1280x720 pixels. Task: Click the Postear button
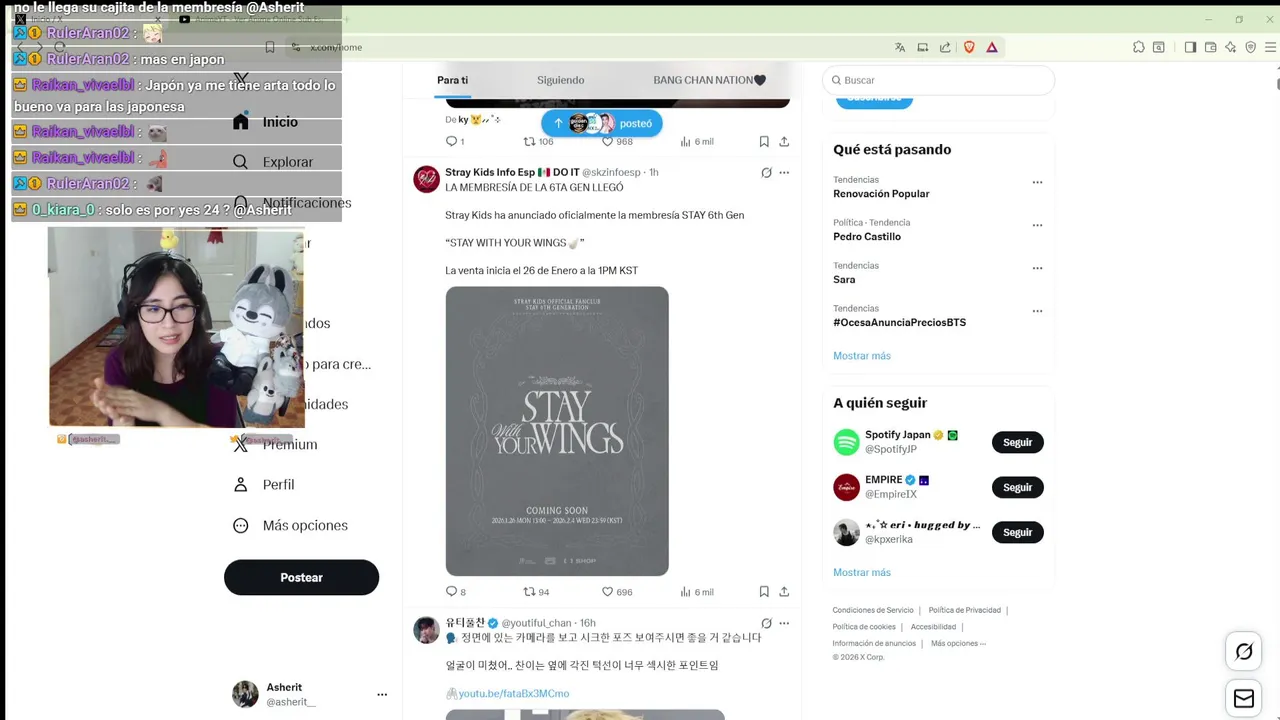[301, 577]
